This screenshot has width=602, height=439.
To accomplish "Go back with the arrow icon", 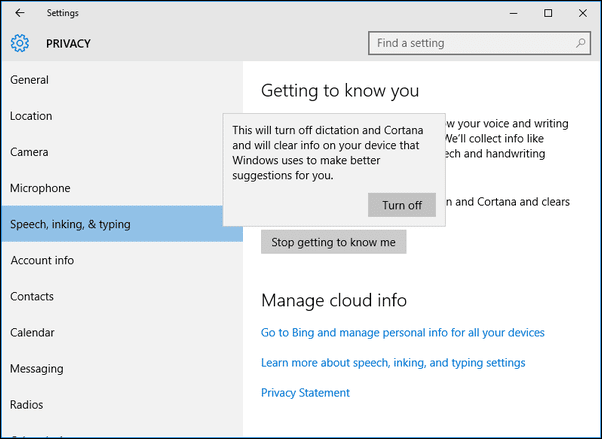I will [20, 13].
